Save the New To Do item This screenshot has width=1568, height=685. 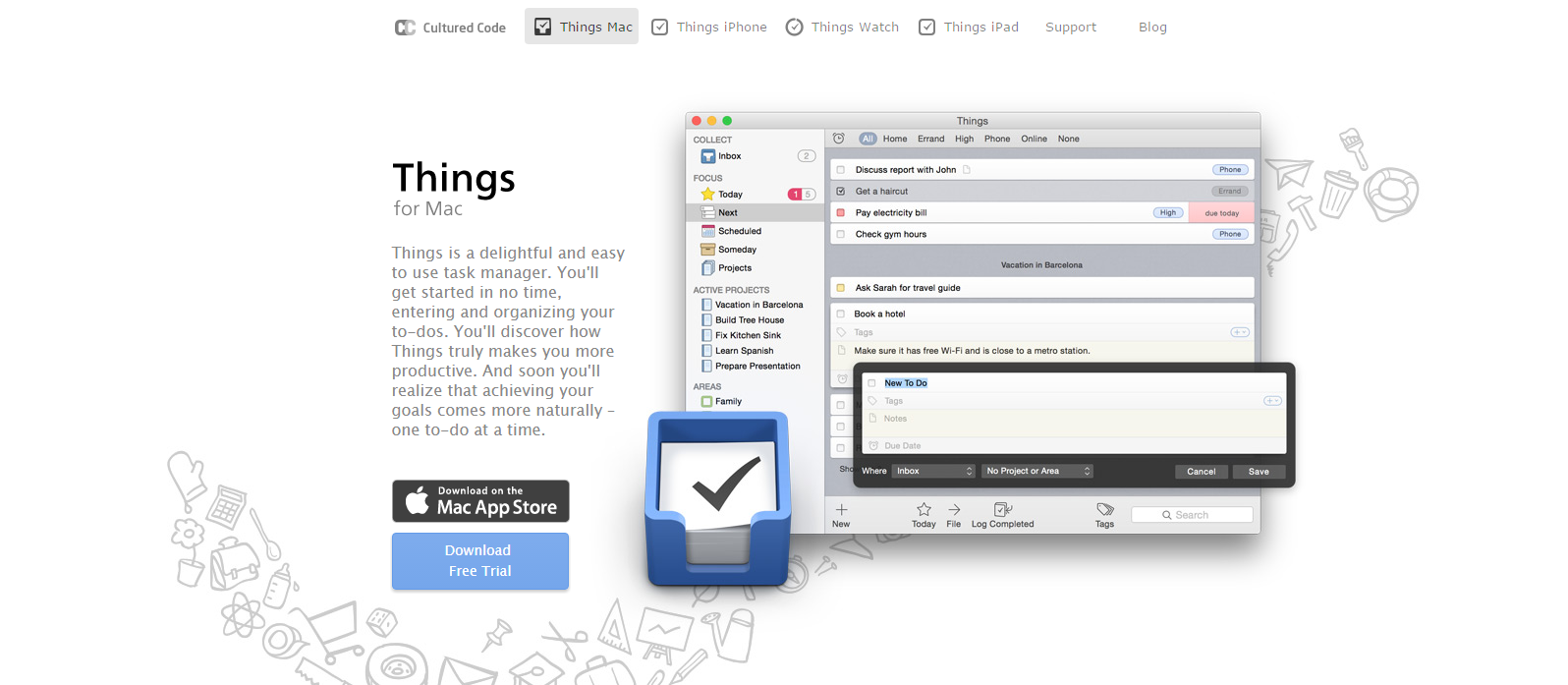coord(1259,472)
